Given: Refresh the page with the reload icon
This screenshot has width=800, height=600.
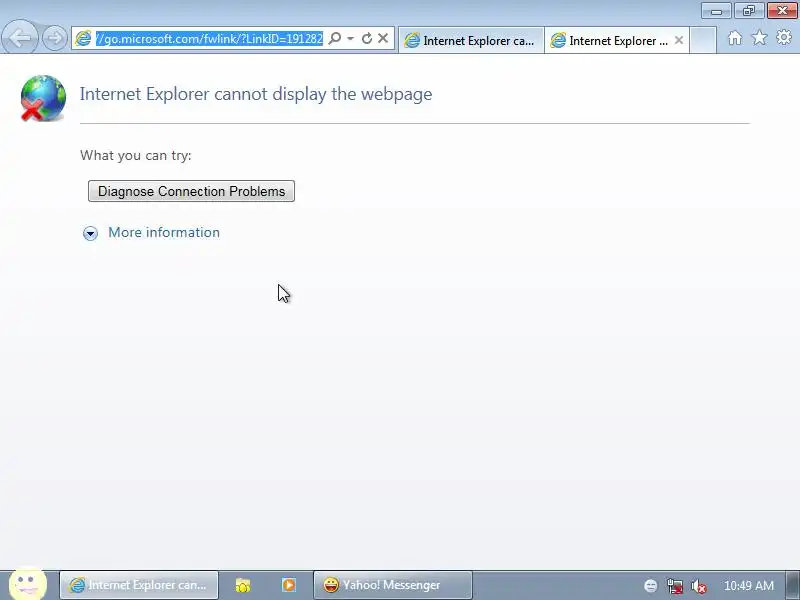Looking at the screenshot, I should pyautogui.click(x=366, y=38).
